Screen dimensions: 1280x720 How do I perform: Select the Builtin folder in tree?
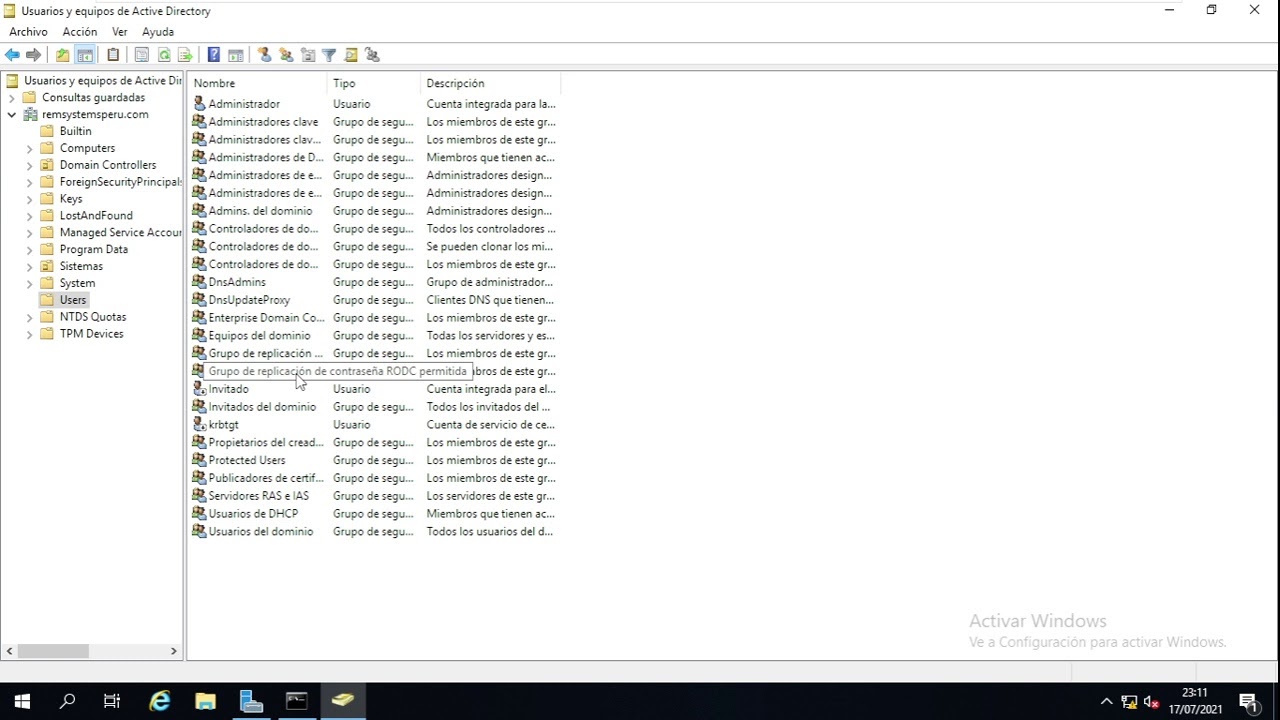[75, 131]
